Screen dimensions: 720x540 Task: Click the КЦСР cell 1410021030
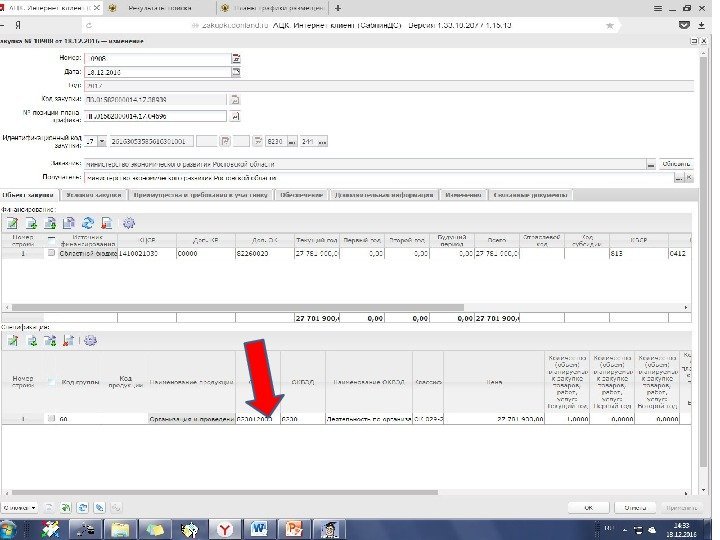(147, 253)
